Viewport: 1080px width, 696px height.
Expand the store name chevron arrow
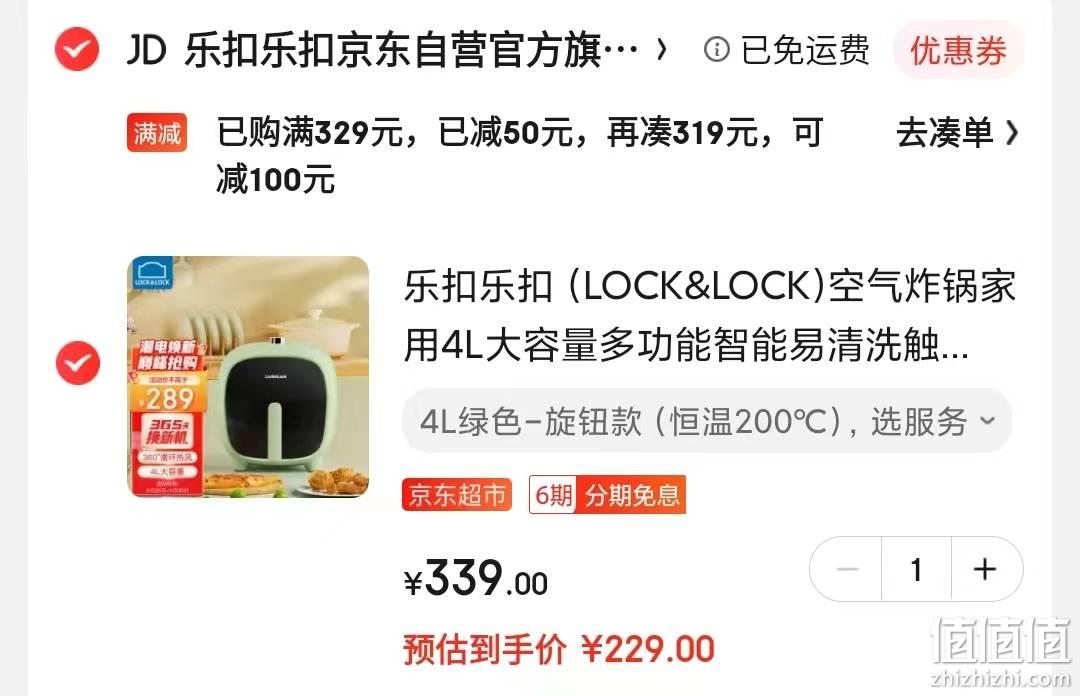point(662,50)
